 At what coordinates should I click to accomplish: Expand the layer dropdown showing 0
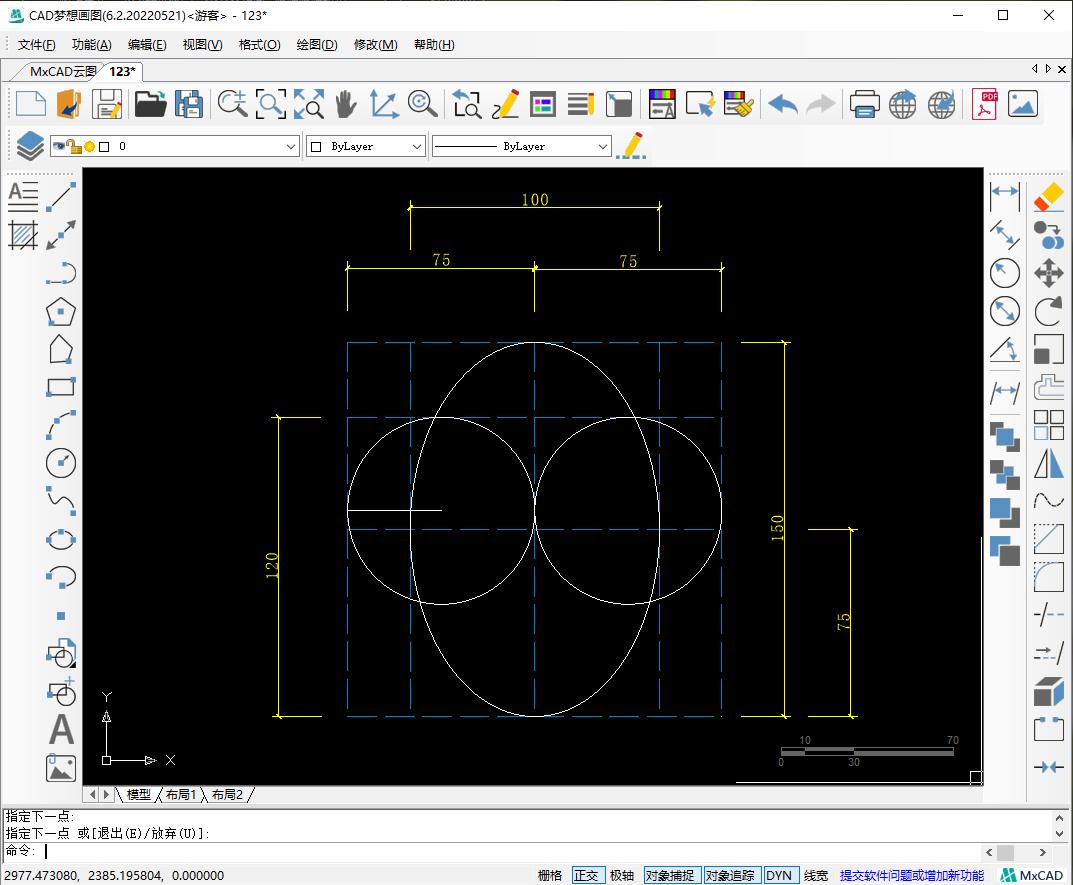291,146
